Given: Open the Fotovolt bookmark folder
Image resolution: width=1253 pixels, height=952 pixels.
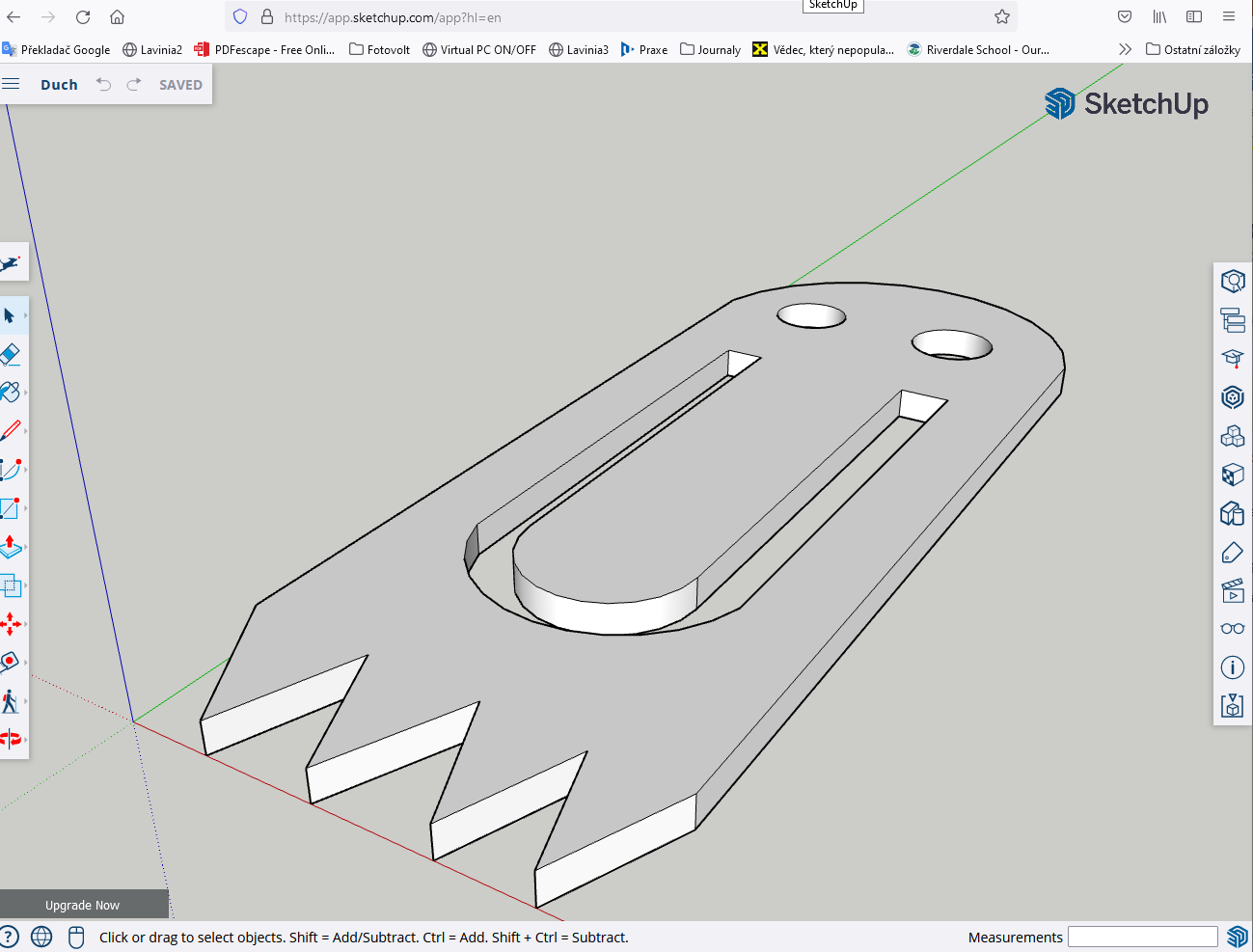Looking at the screenshot, I should (x=379, y=49).
